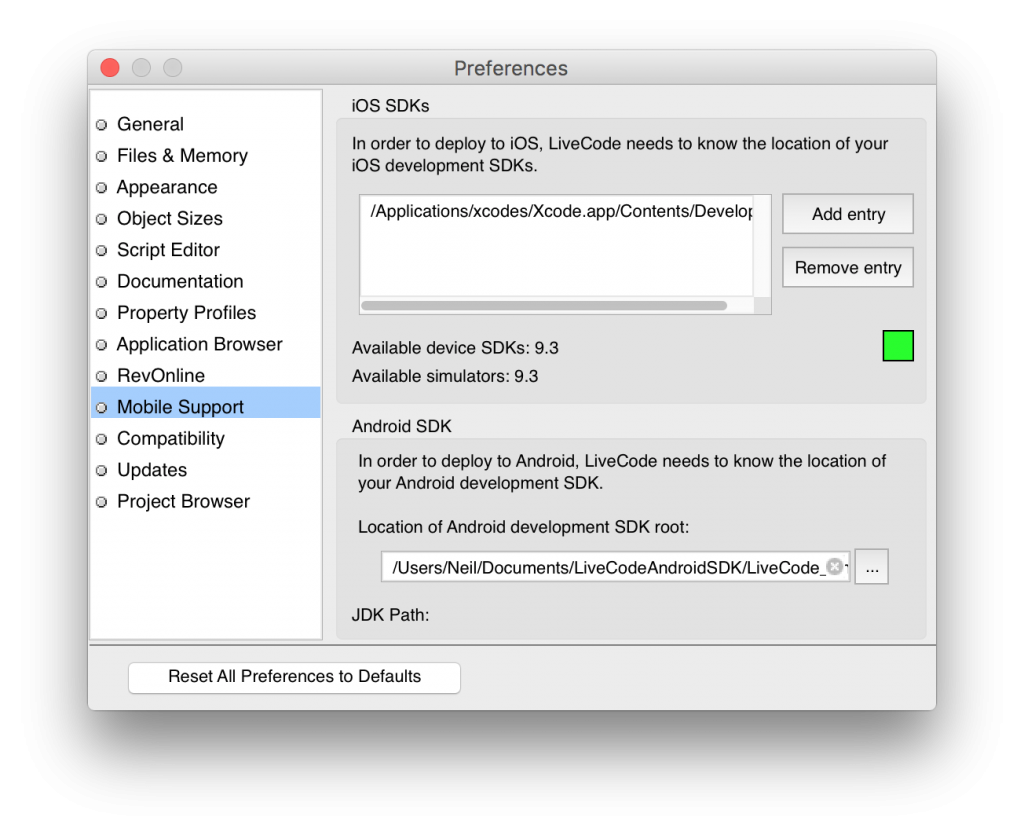The image size is (1024, 836).
Task: Switch to the Compatibility preferences
Action: click(x=171, y=438)
